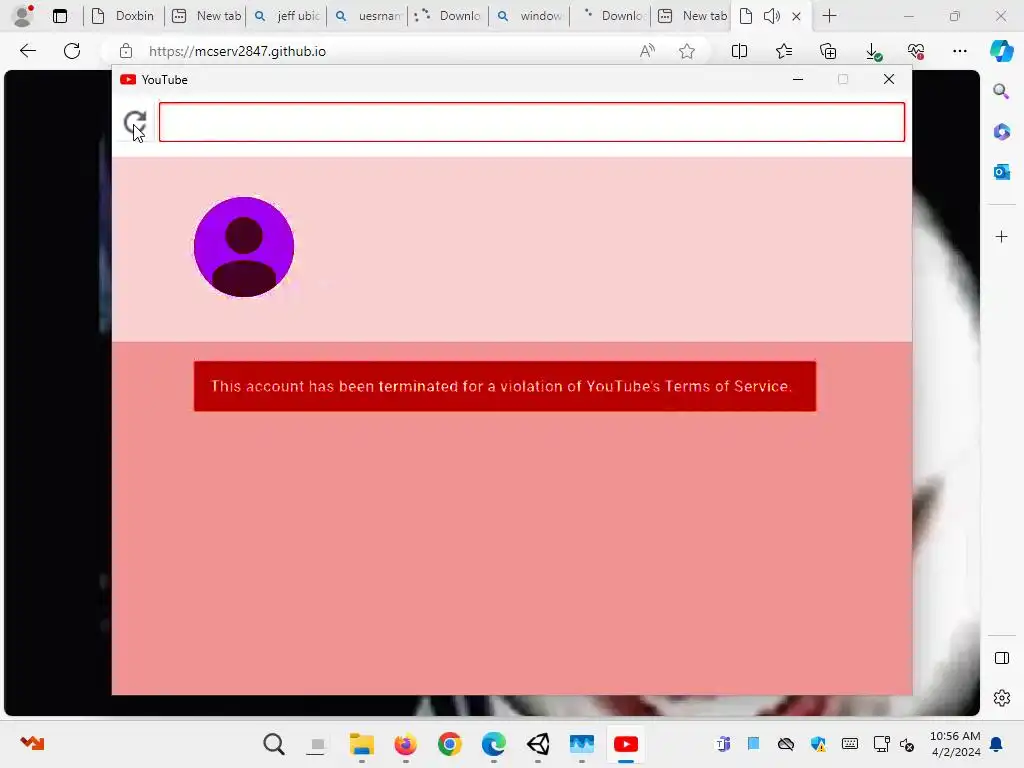The image size is (1024, 768).
Task: Open Copilot in Edge sidebar
Action: [x=1001, y=51]
